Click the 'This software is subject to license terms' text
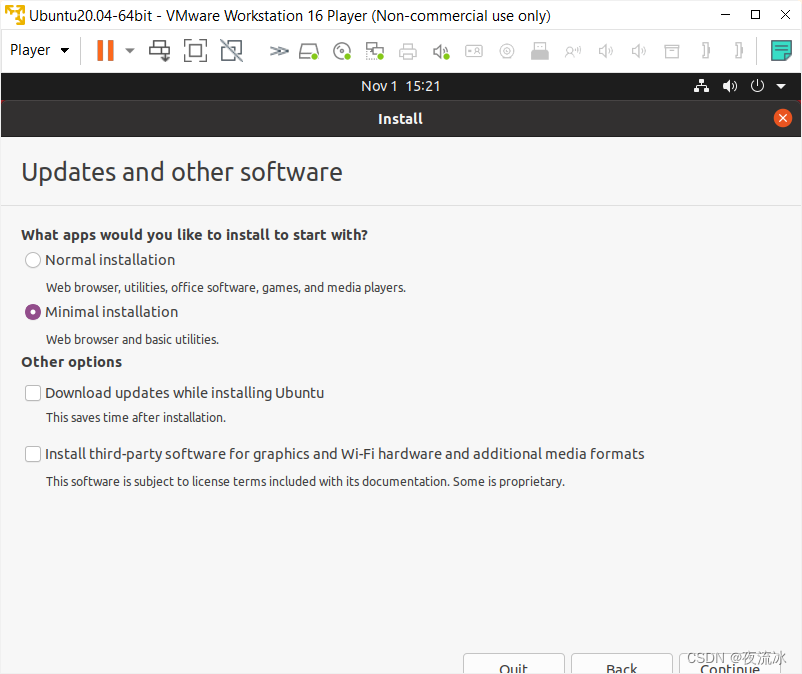 click(305, 482)
